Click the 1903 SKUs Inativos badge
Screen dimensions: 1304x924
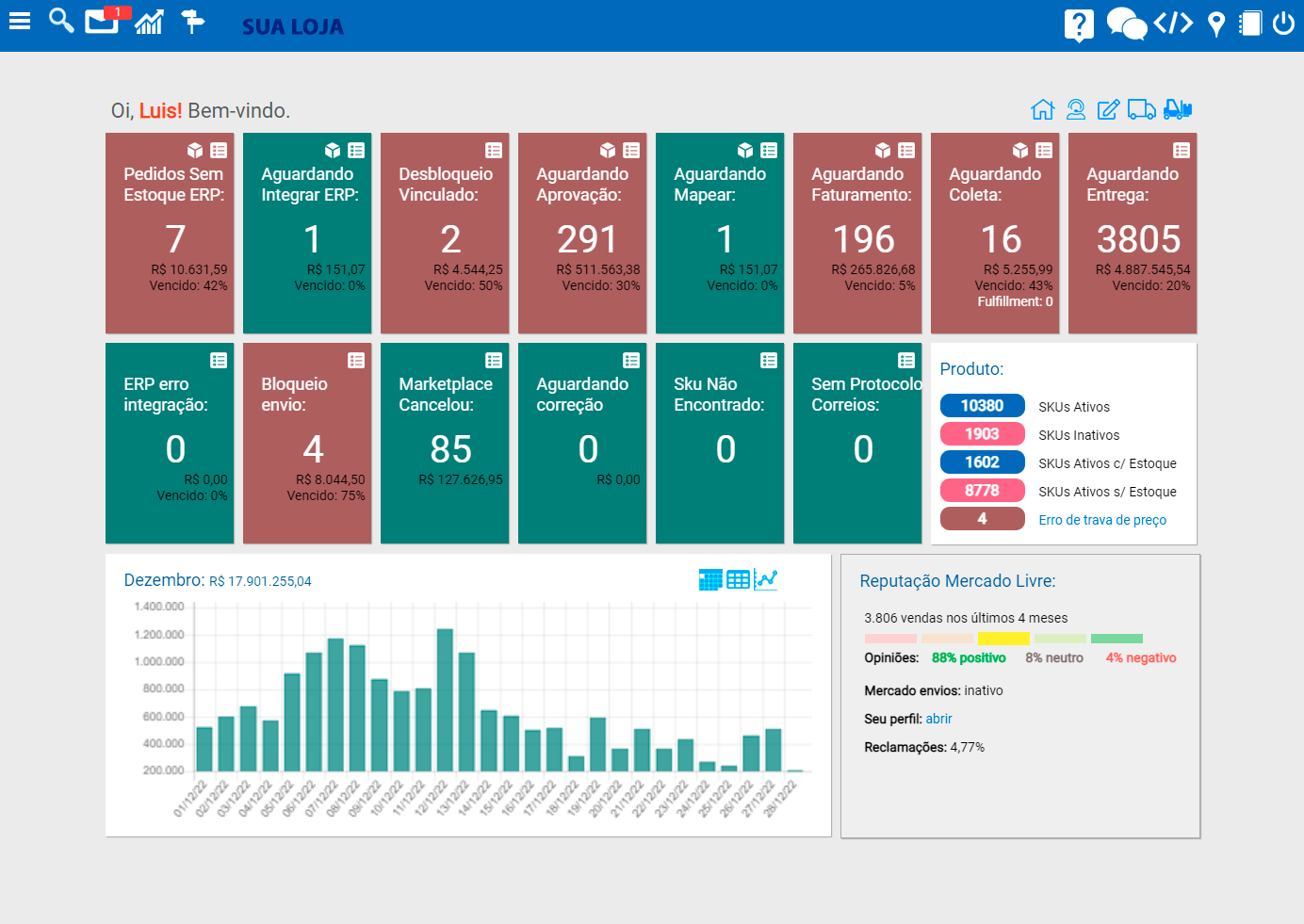(x=982, y=434)
